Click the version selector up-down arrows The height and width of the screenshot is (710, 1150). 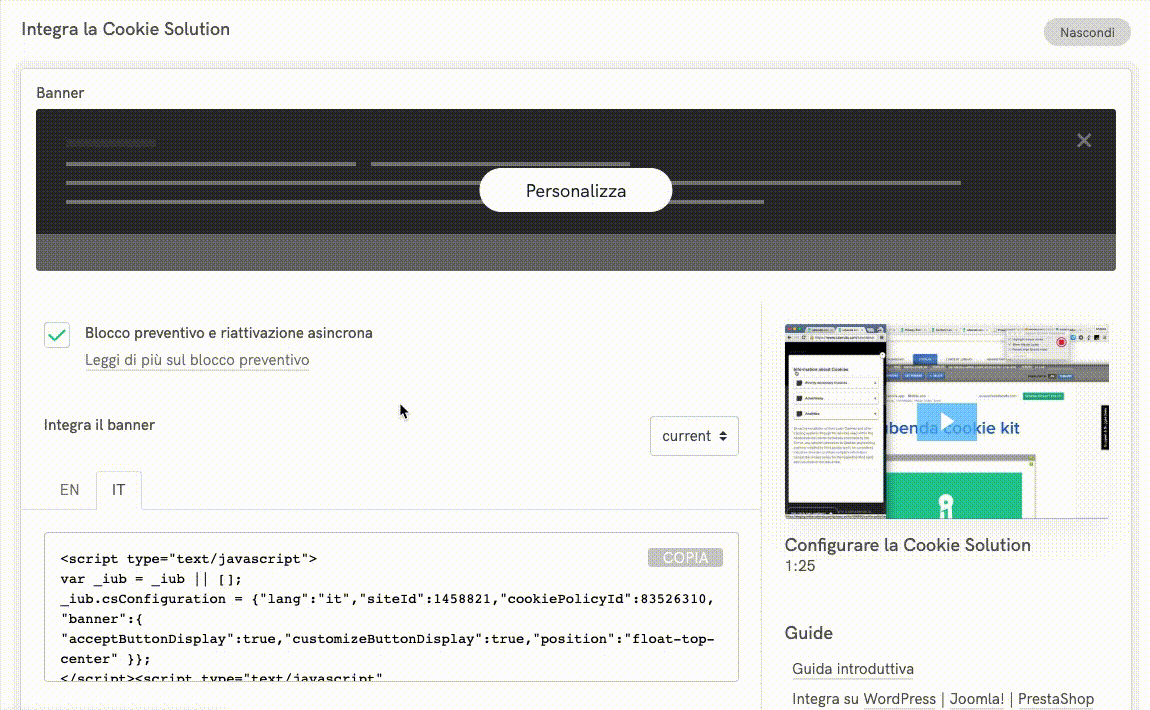point(724,436)
